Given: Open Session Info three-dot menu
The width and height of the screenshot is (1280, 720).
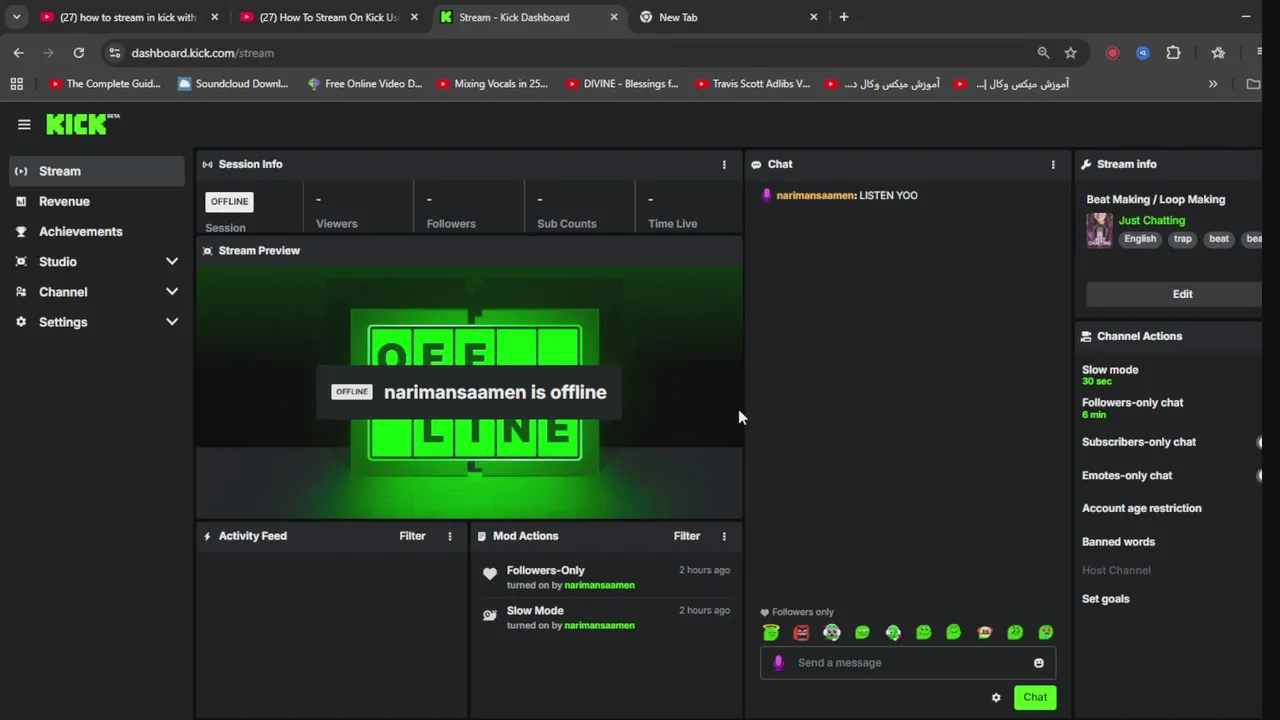Looking at the screenshot, I should (x=724, y=164).
